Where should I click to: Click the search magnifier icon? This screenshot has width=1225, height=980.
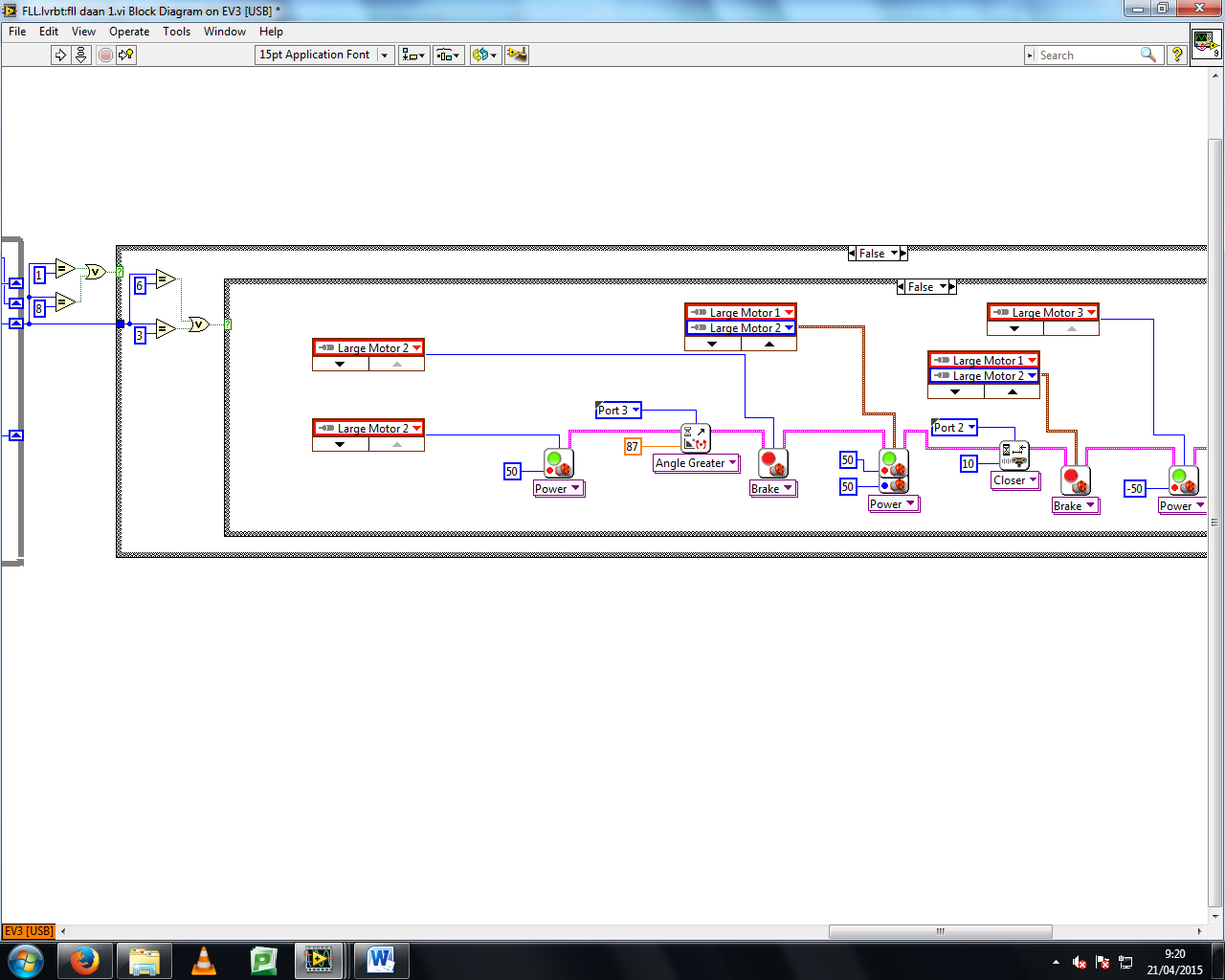(x=1148, y=55)
